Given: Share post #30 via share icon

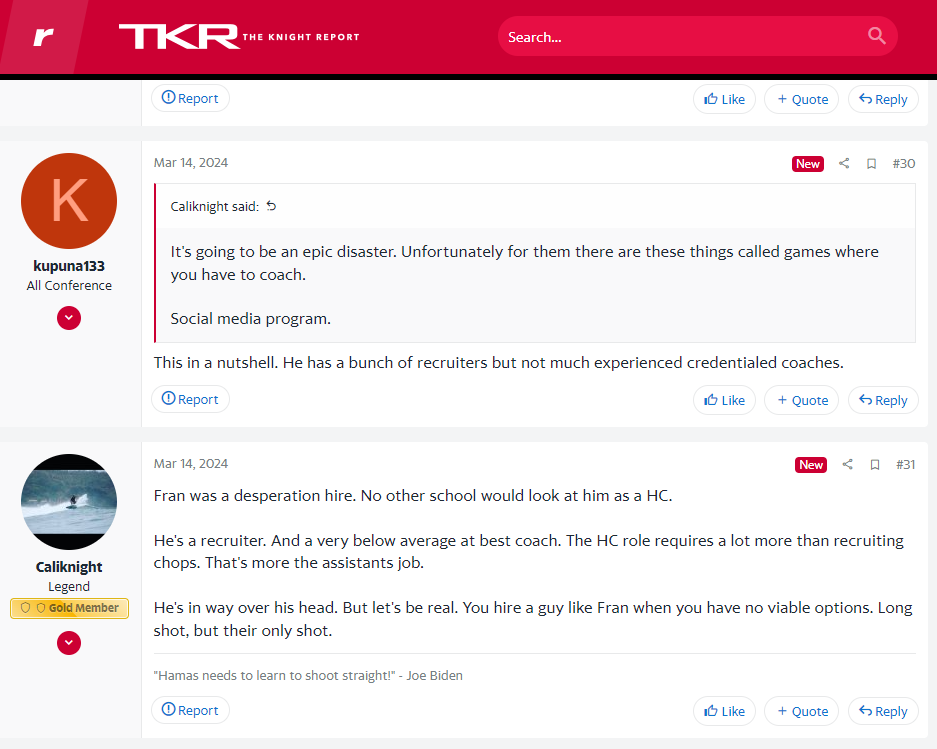Looking at the screenshot, I should 844,164.
